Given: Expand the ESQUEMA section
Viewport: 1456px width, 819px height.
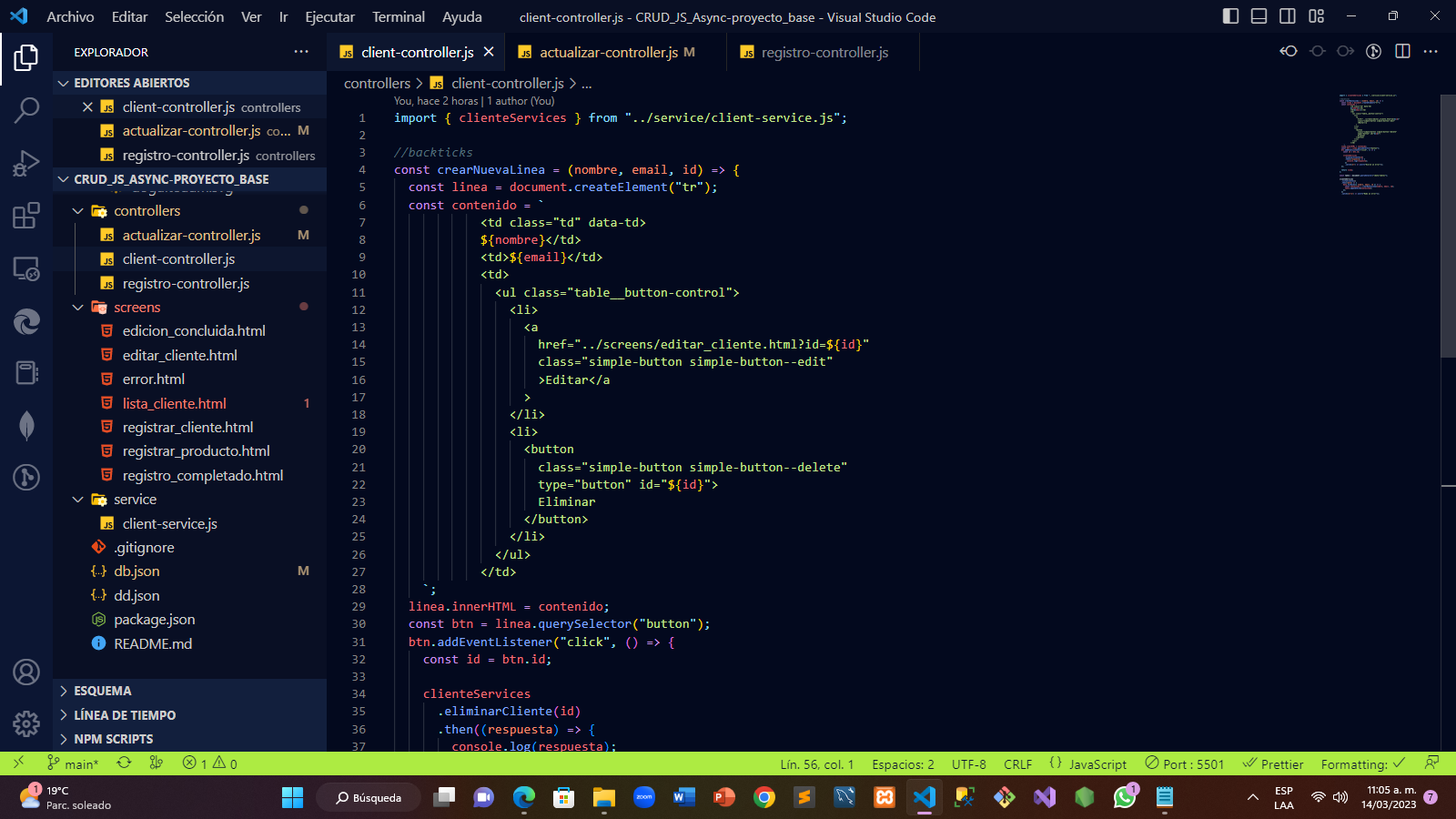Looking at the screenshot, I should click(x=189, y=691).
